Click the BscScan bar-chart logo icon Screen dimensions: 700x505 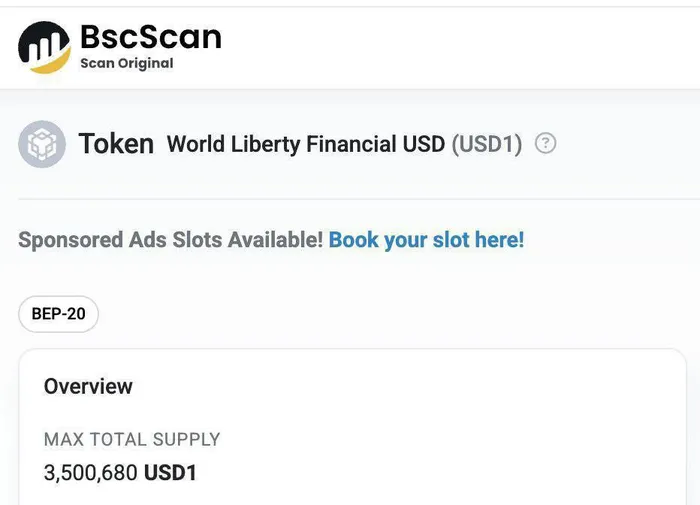(x=44, y=47)
